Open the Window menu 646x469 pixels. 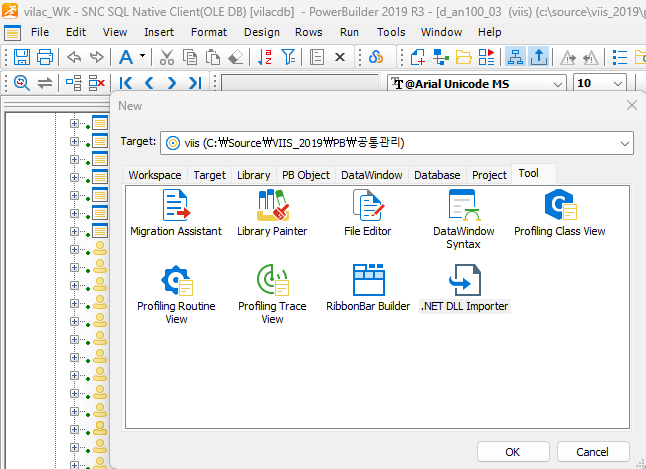click(441, 32)
